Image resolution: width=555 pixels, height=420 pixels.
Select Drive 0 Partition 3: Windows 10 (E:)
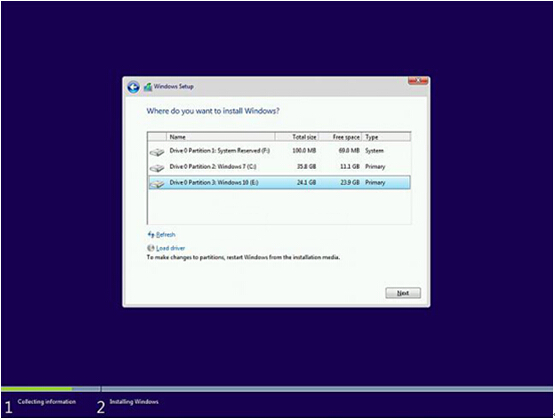(279, 183)
